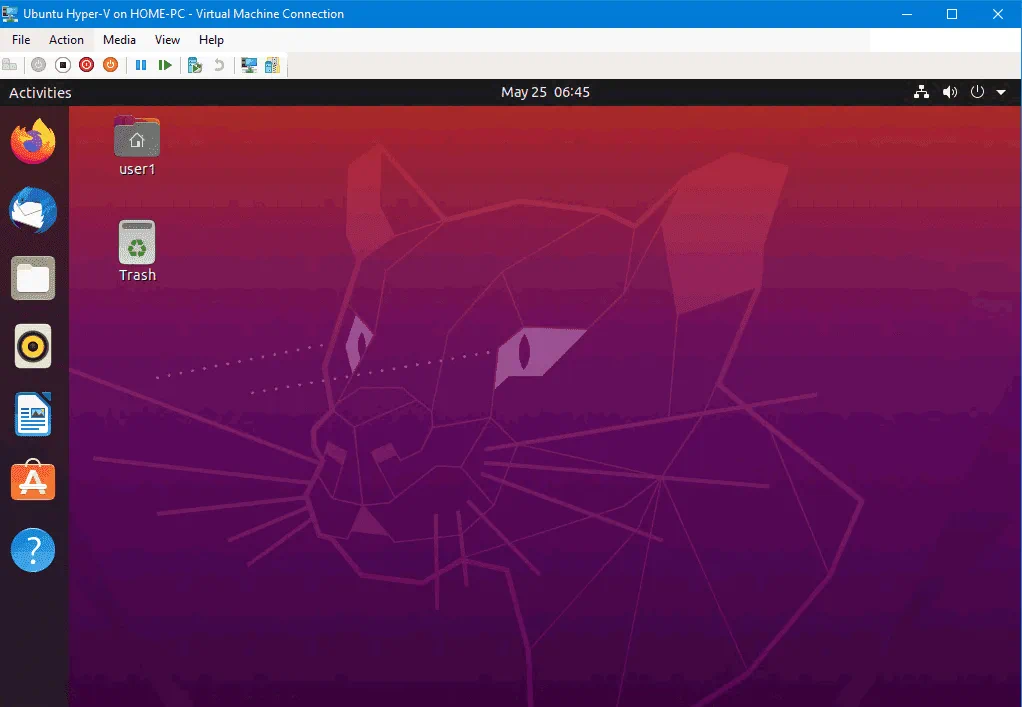The height and width of the screenshot is (707, 1022).
Task: Expand the system menu arrow in top bar
Action: pos(1001,92)
